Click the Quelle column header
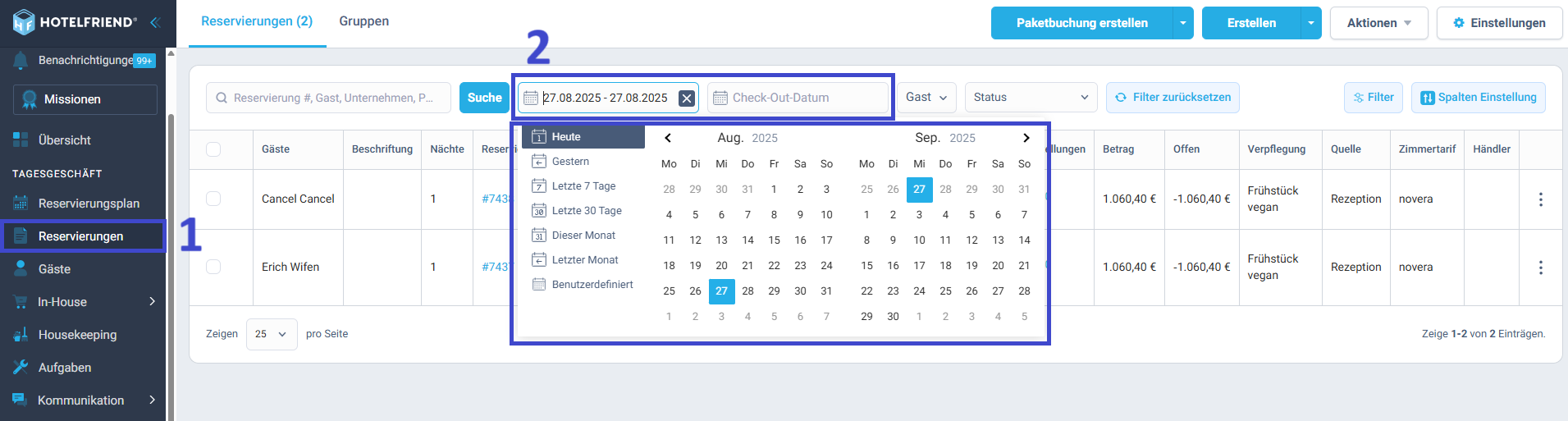The width and height of the screenshot is (1568, 421). click(1346, 149)
